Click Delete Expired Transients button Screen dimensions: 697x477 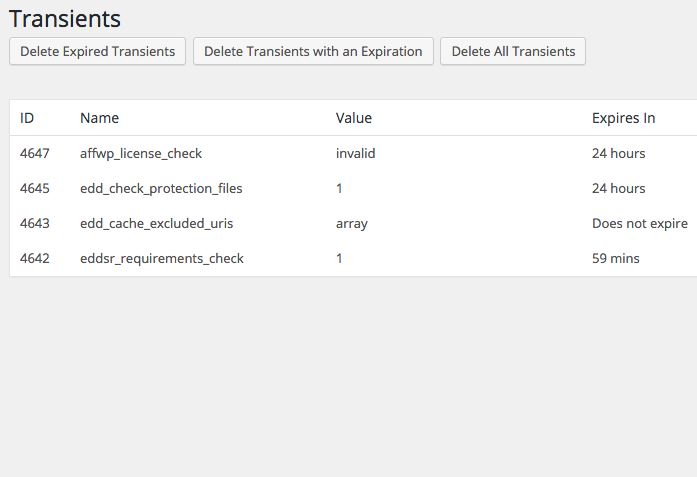point(97,51)
